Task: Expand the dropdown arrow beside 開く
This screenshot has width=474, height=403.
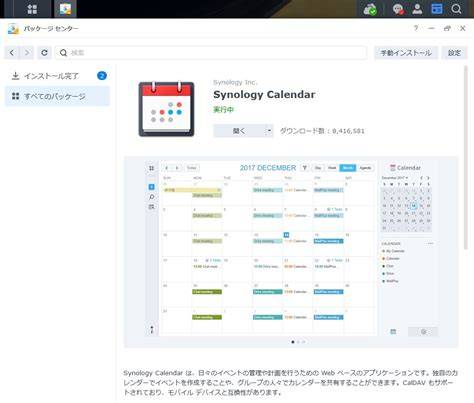Action: point(269,131)
